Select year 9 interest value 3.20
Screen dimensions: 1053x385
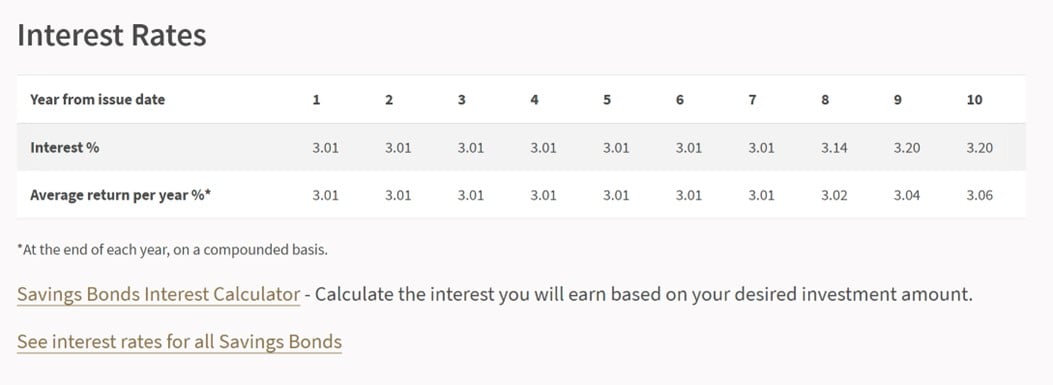(x=907, y=148)
